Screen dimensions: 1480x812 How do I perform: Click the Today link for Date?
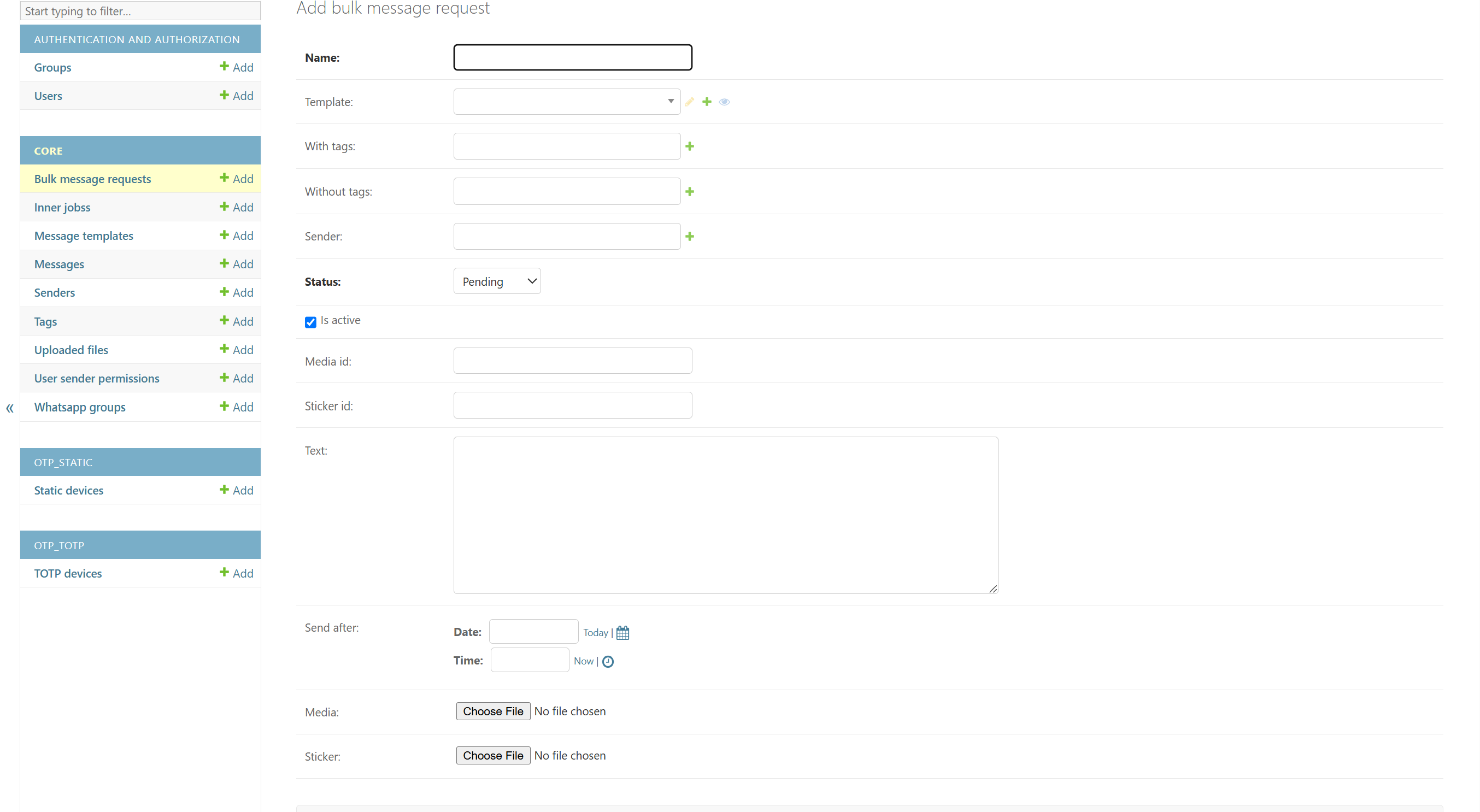coord(595,632)
